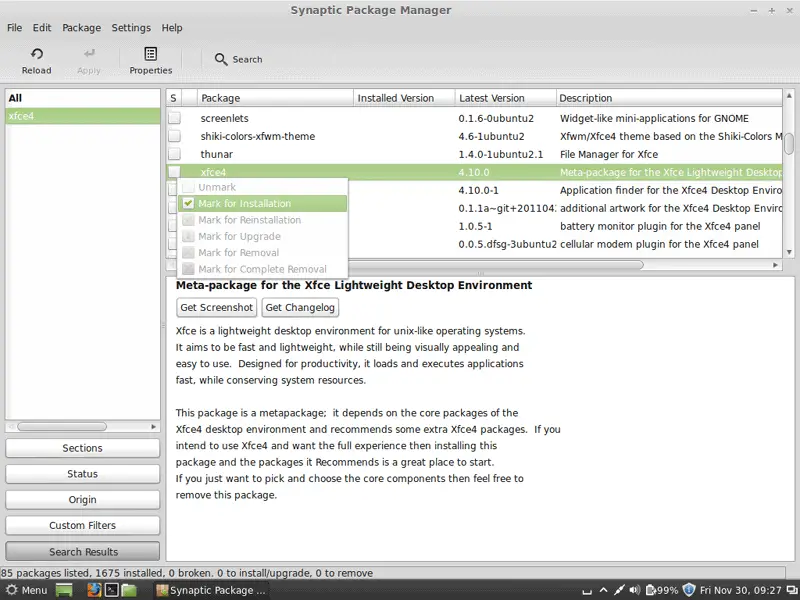
Task: Click the Get Changelog button
Action: click(300, 308)
